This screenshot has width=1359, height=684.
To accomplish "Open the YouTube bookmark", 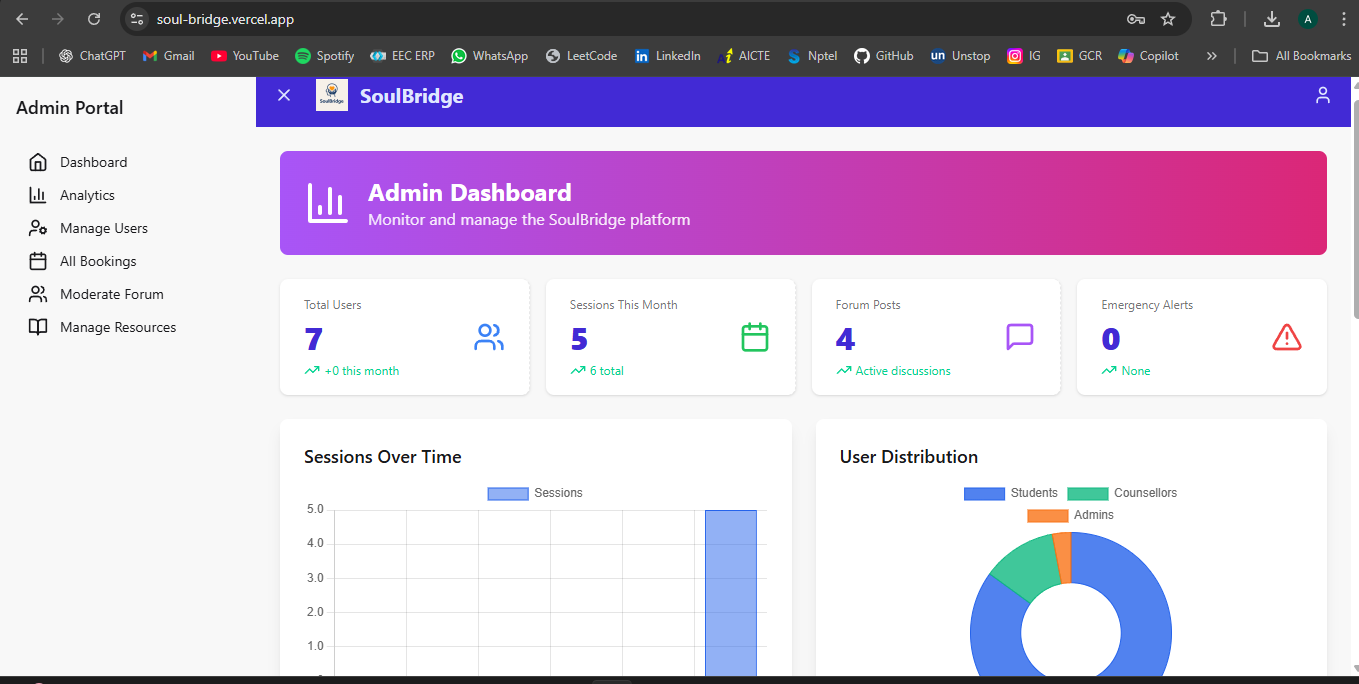I will 245,56.
